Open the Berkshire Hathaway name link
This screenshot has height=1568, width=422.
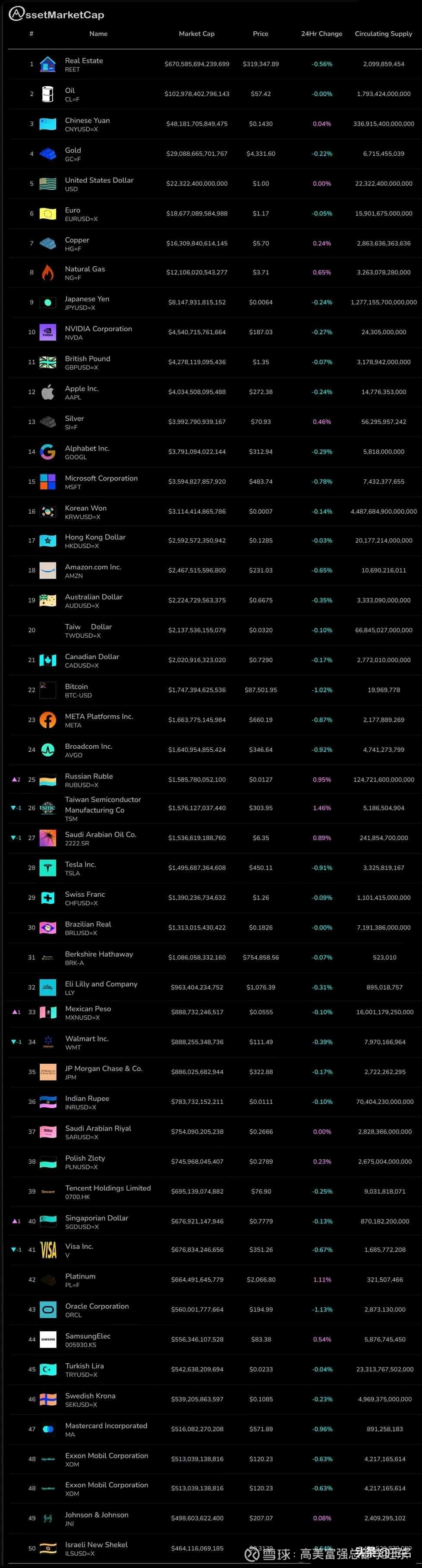point(99,954)
